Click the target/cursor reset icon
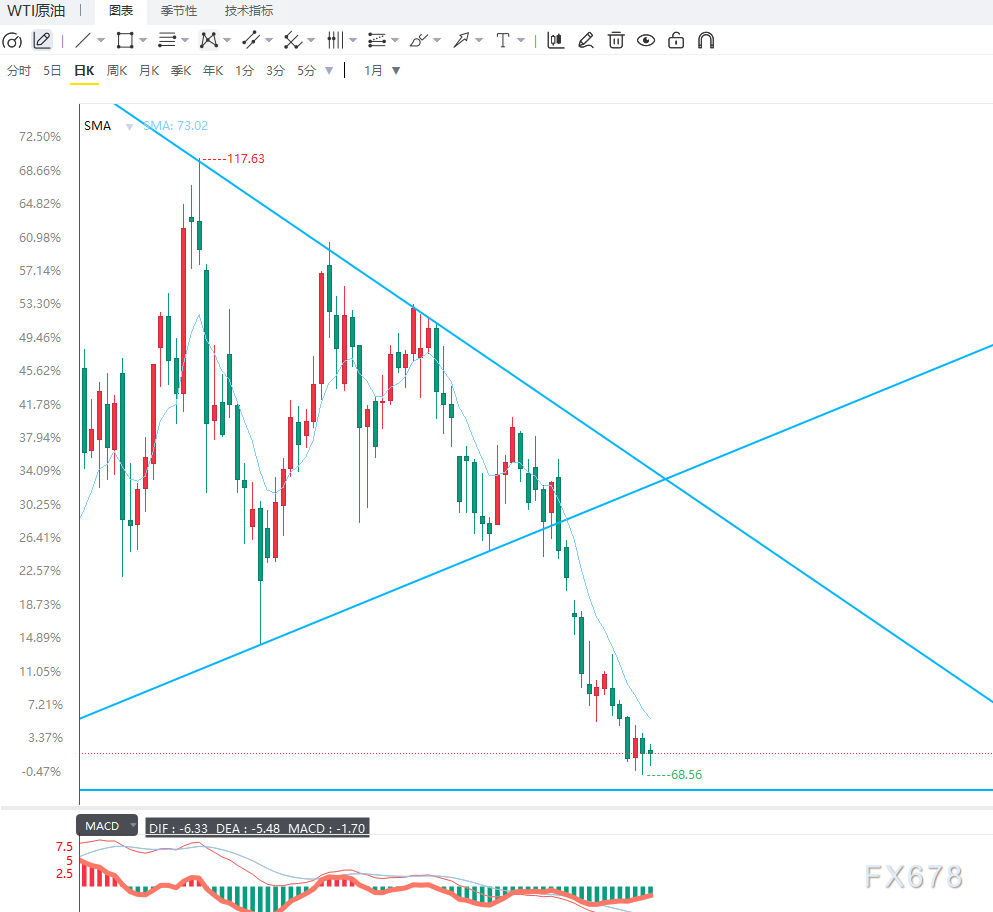 (x=12, y=41)
